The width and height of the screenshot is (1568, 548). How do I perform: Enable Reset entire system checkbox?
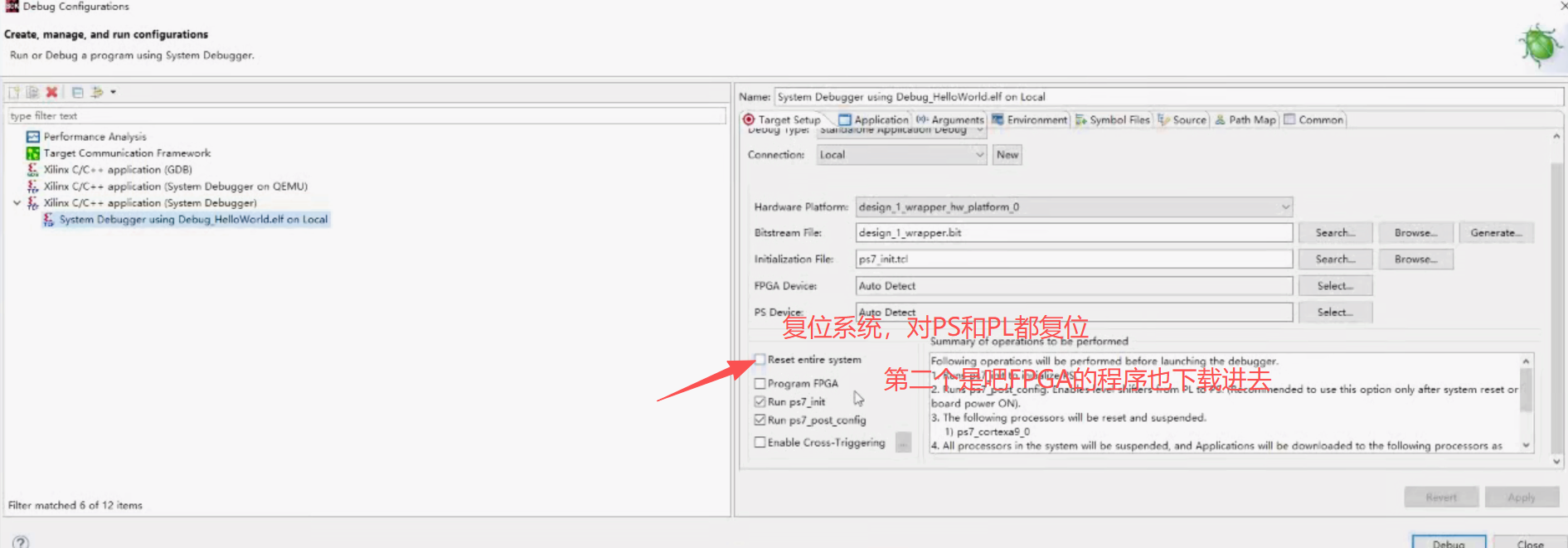[x=760, y=360]
